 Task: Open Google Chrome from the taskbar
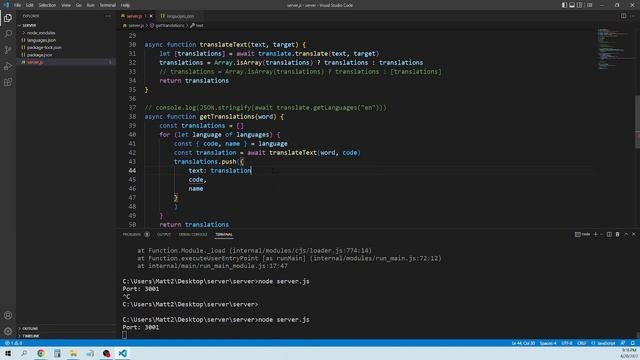41,353
